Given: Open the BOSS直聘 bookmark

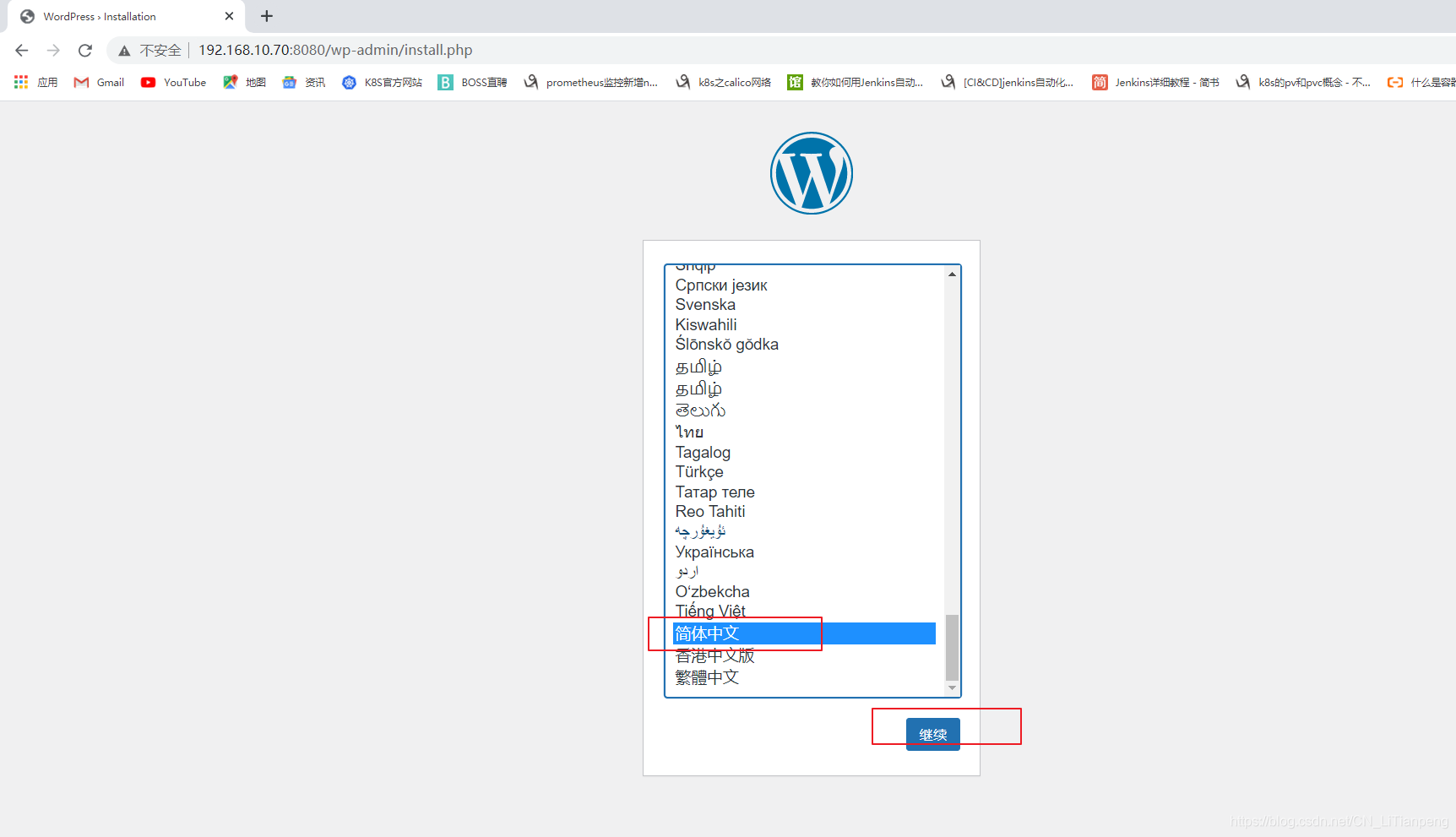Looking at the screenshot, I should pos(473,82).
